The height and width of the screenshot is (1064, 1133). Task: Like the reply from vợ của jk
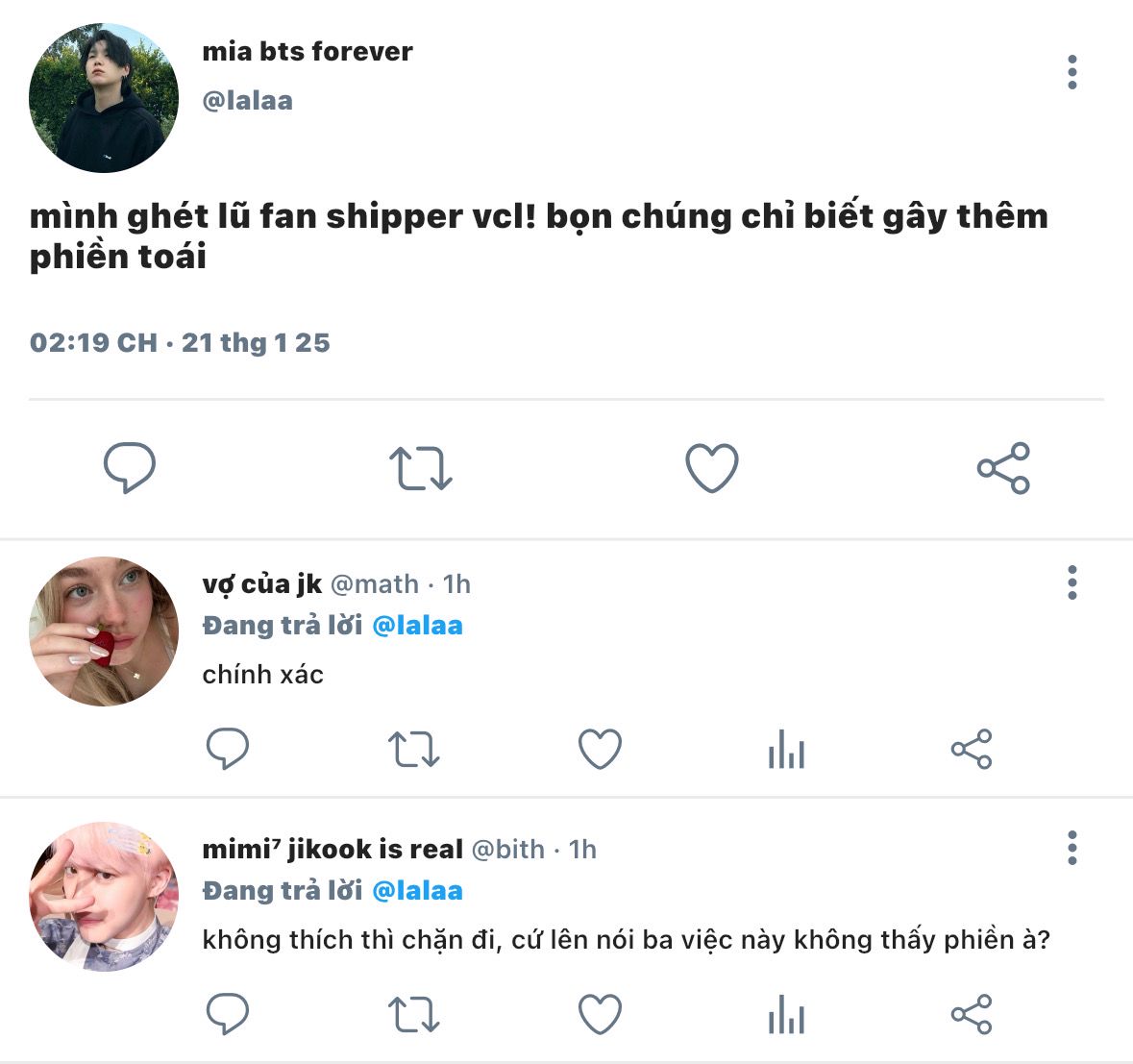tap(600, 749)
